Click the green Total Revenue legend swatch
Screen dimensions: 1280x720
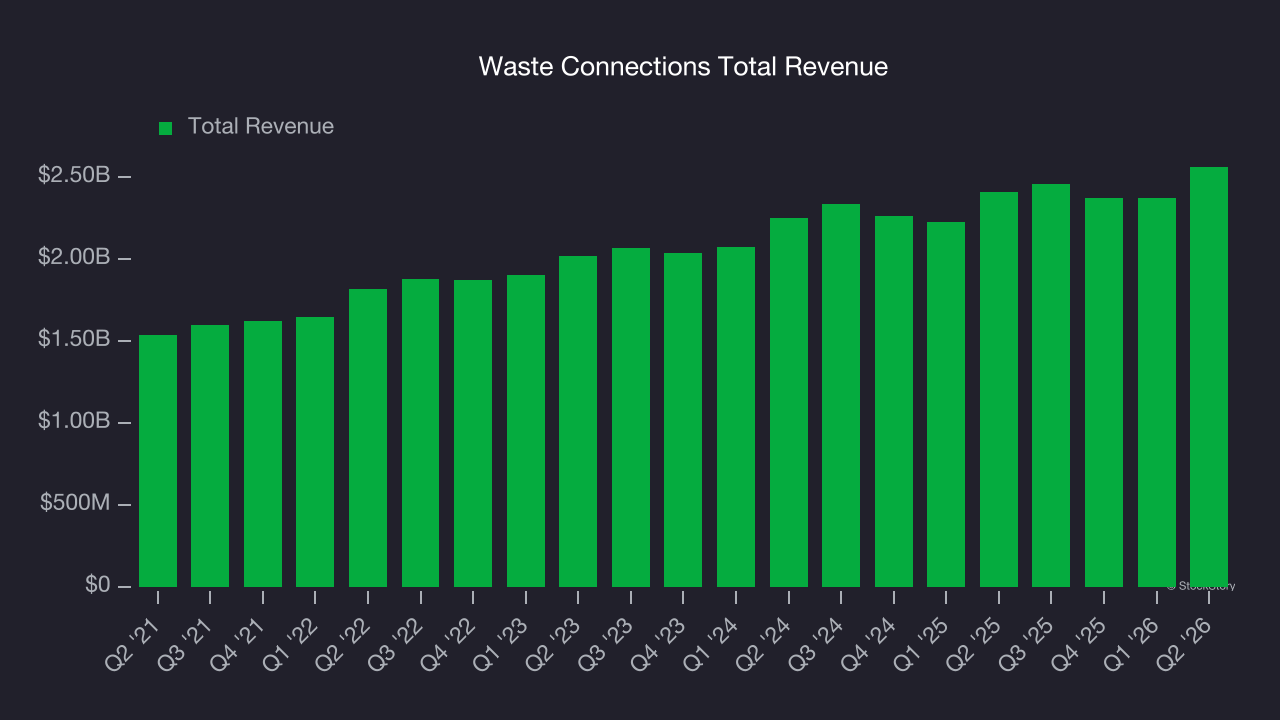point(166,128)
